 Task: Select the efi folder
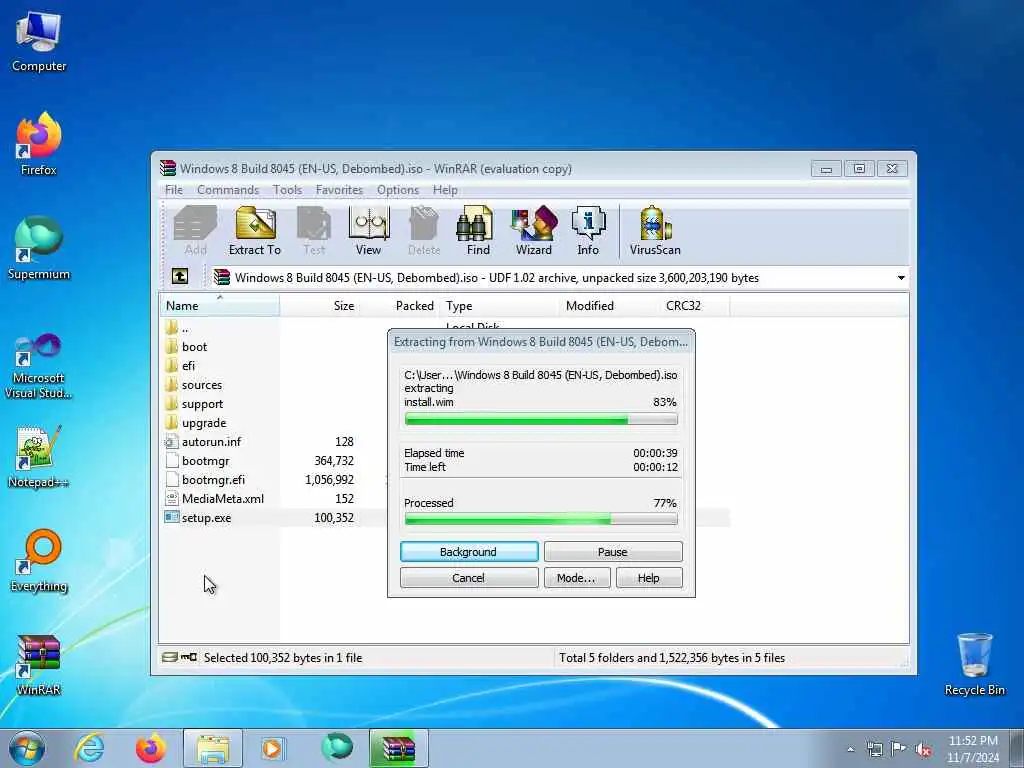[188, 366]
